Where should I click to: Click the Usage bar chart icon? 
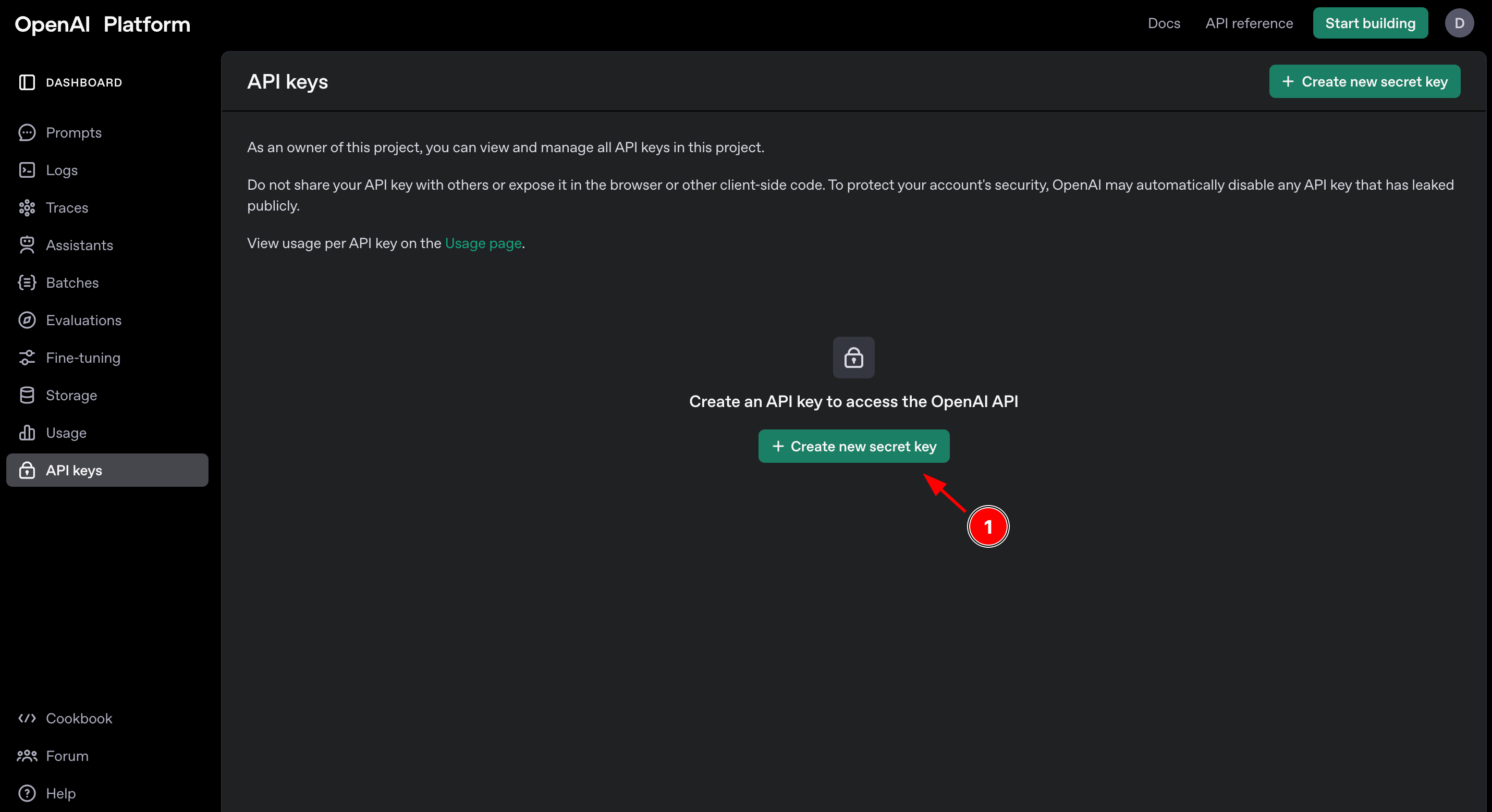pos(27,433)
